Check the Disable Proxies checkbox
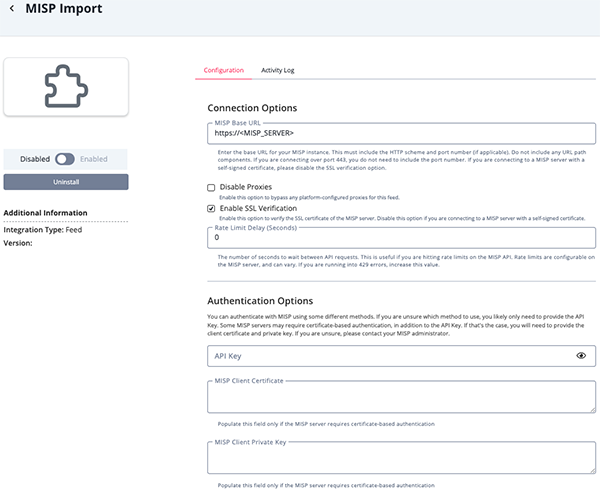This screenshot has width=600, height=489. pos(211,187)
